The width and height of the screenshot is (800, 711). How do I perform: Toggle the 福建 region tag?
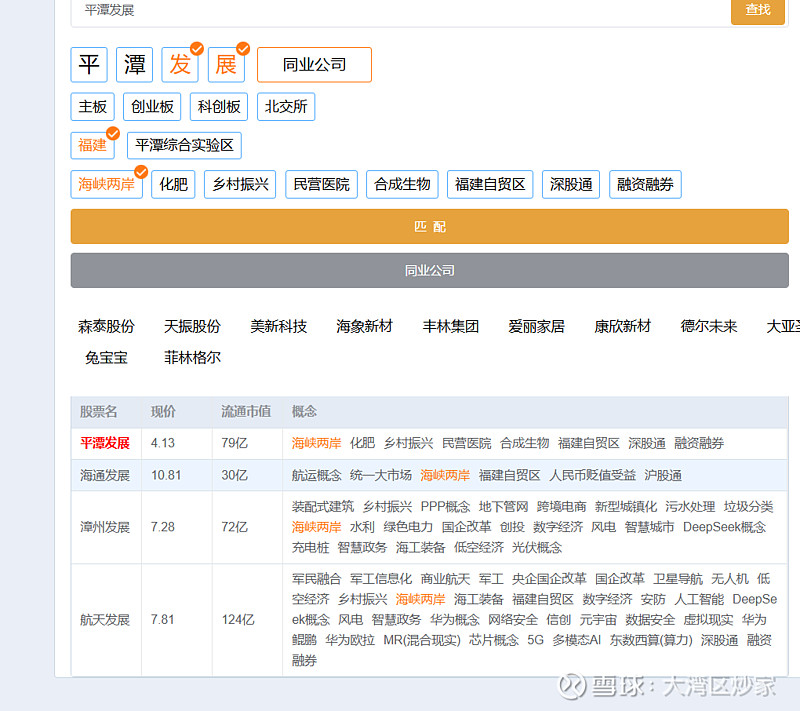click(x=92, y=145)
